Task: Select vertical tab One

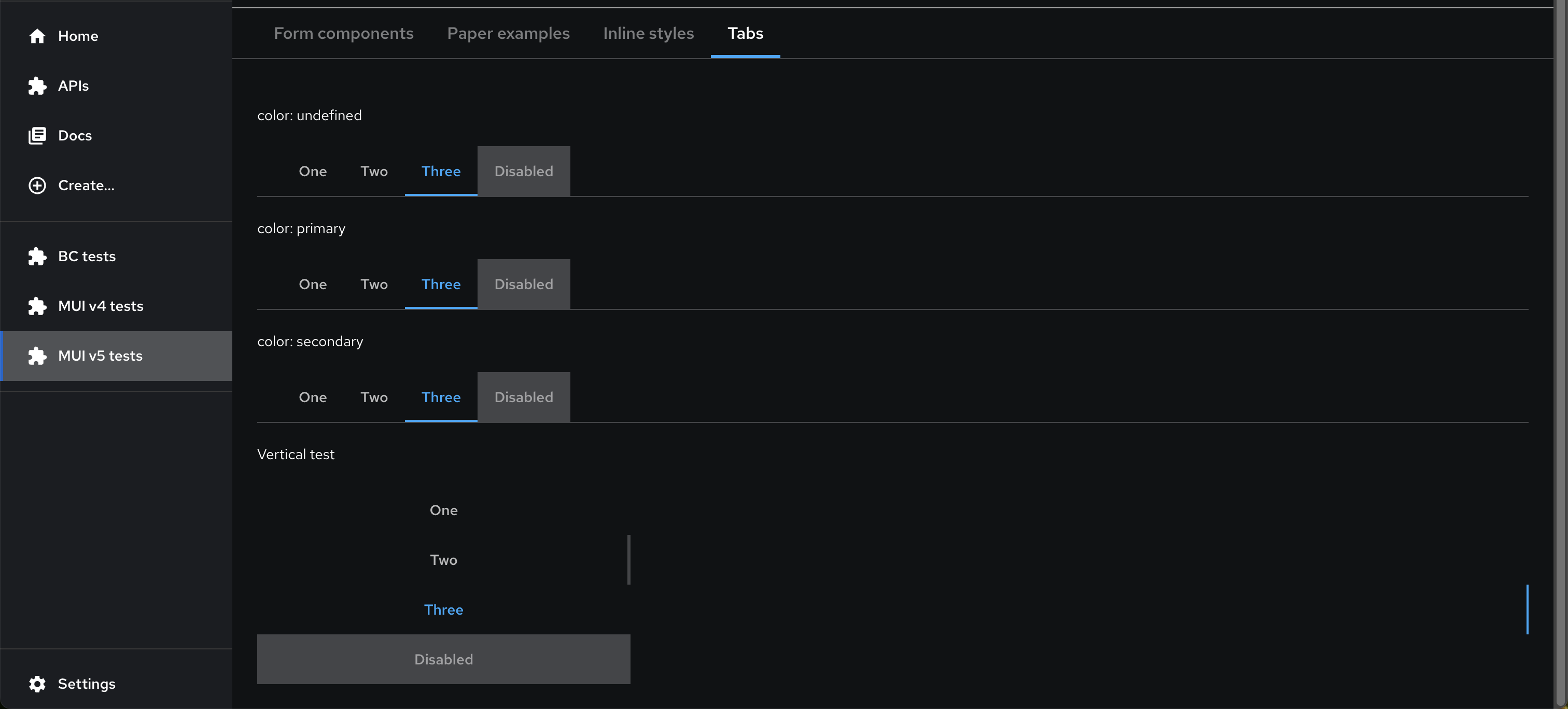Action: tap(443, 510)
